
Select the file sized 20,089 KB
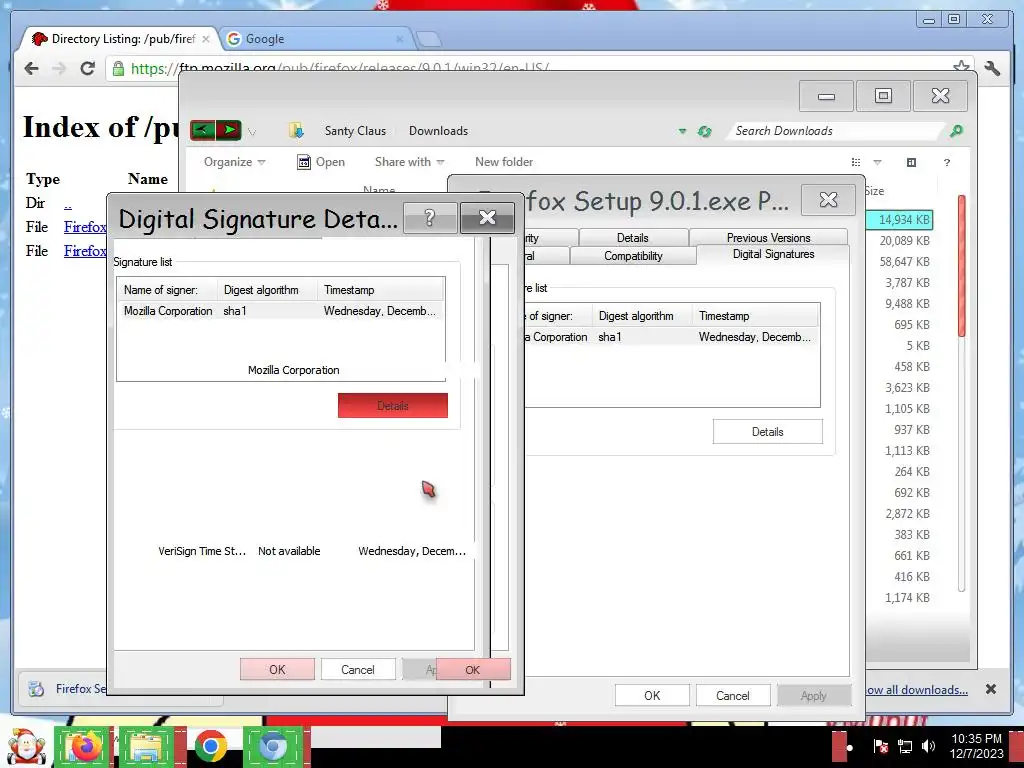pos(904,241)
